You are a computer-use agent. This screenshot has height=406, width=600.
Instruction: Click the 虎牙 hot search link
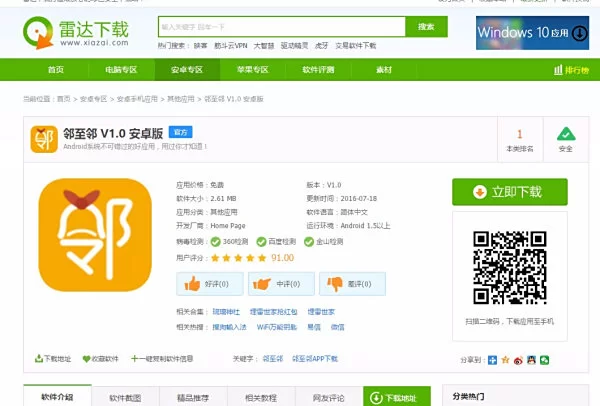click(321, 46)
